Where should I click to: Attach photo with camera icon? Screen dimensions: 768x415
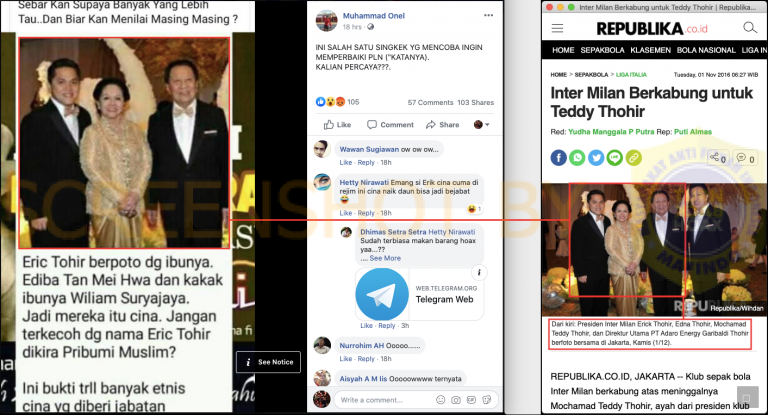456,400
